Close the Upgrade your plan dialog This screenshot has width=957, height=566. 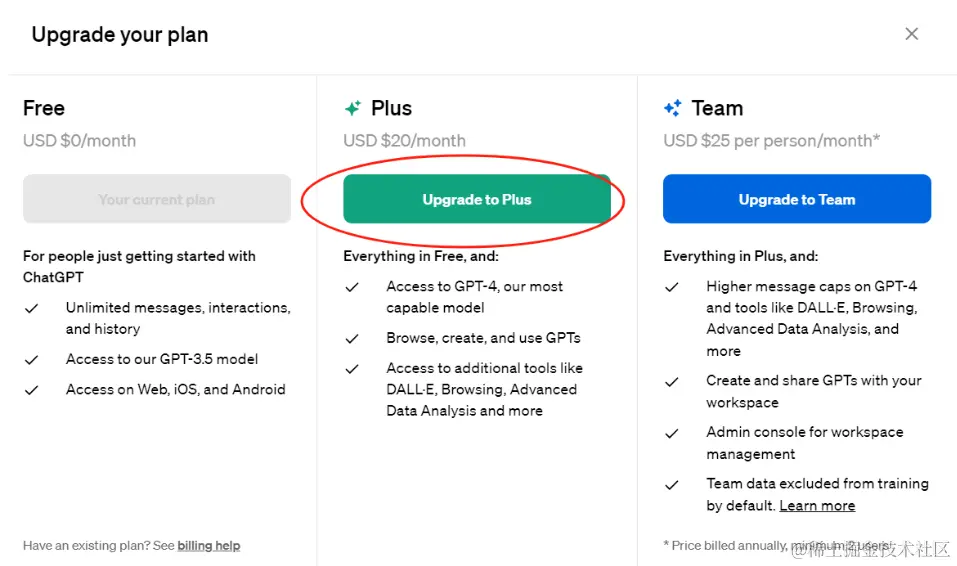(911, 34)
